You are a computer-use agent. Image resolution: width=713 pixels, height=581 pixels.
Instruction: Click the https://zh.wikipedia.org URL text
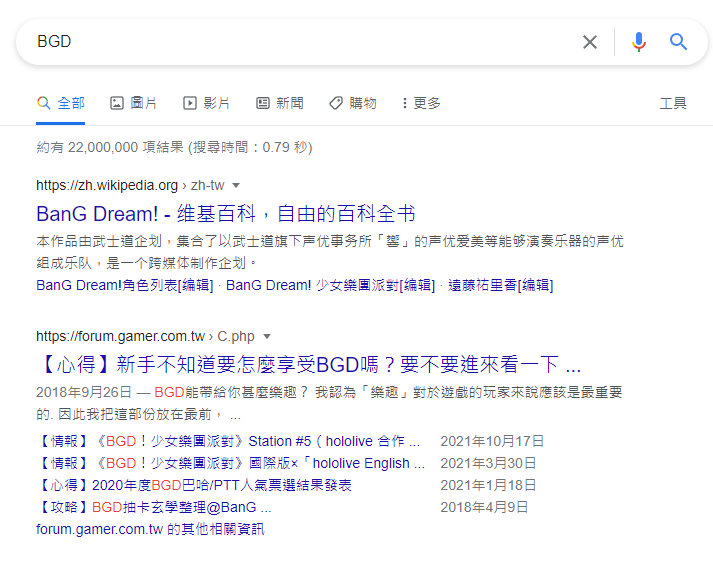click(107, 185)
